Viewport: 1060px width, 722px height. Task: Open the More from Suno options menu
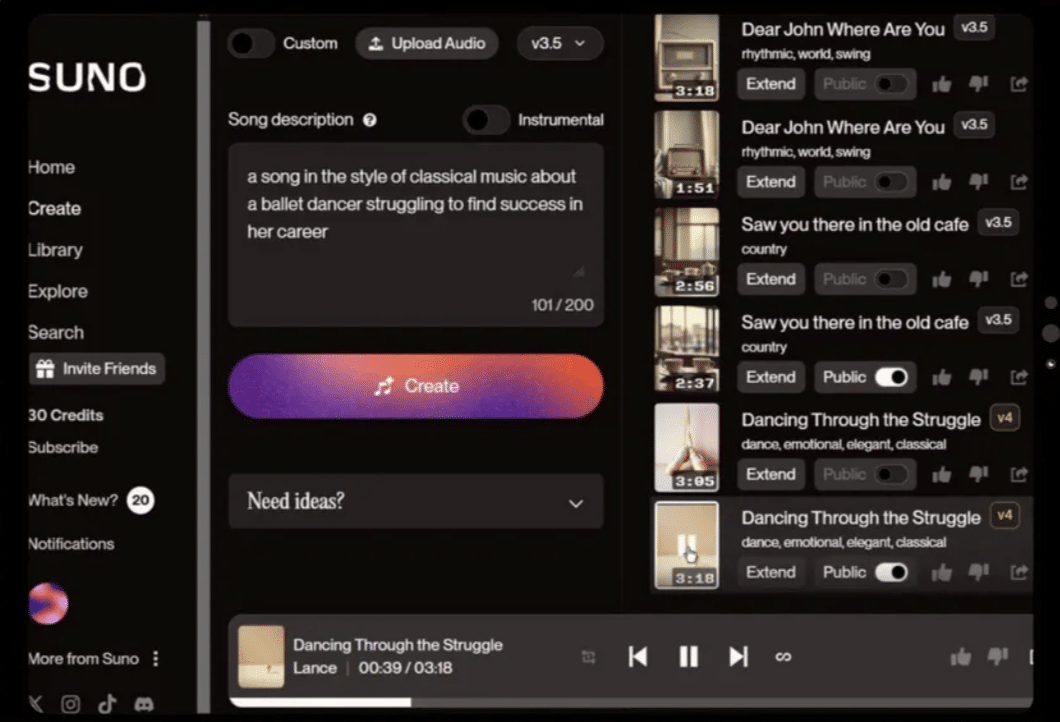[x=155, y=658]
